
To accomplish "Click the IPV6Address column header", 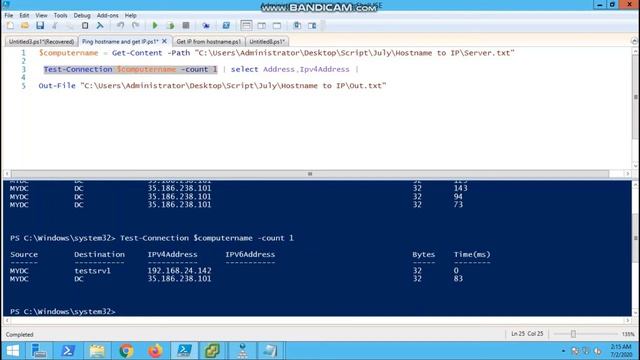I will (250, 254).
